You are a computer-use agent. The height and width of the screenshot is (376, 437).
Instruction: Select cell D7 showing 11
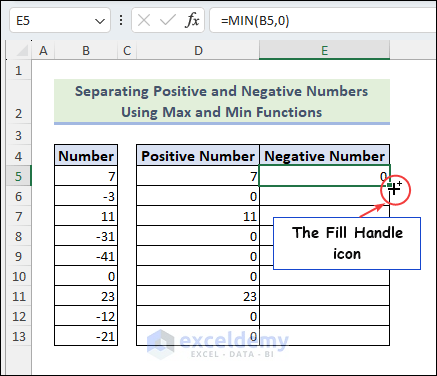click(x=198, y=216)
